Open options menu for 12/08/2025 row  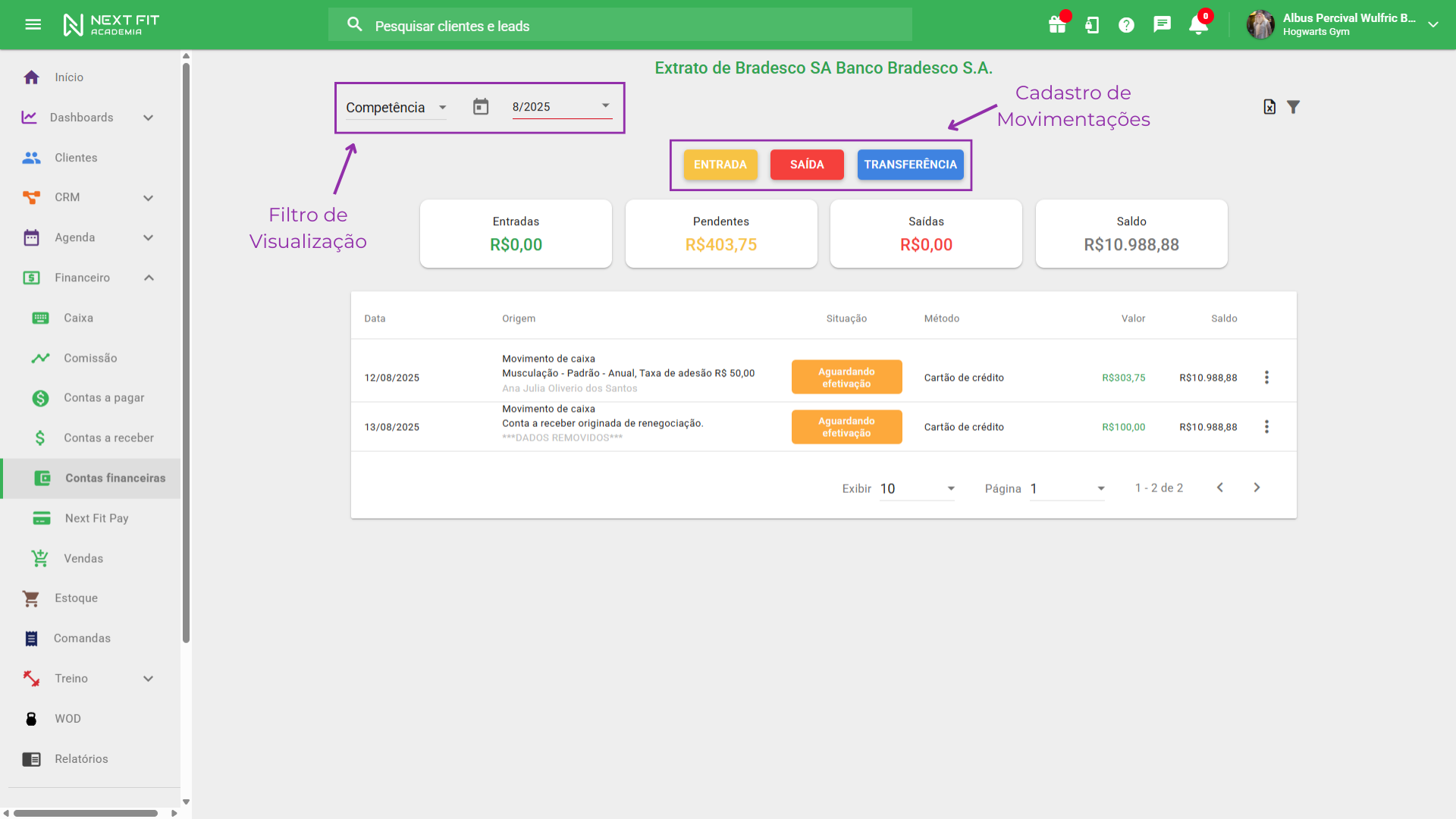click(x=1266, y=378)
